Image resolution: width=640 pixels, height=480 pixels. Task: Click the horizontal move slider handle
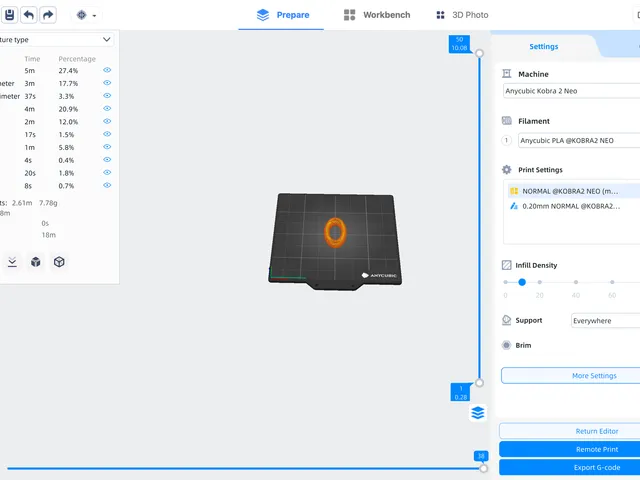pos(484,468)
